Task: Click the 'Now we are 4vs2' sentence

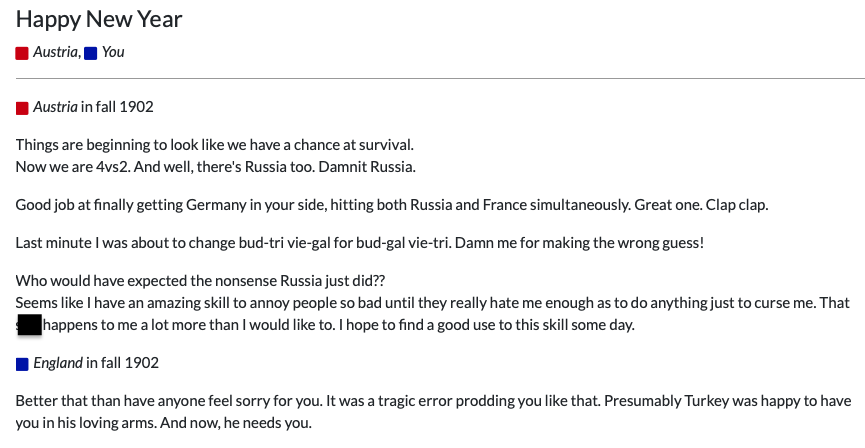Action: [x=73, y=167]
